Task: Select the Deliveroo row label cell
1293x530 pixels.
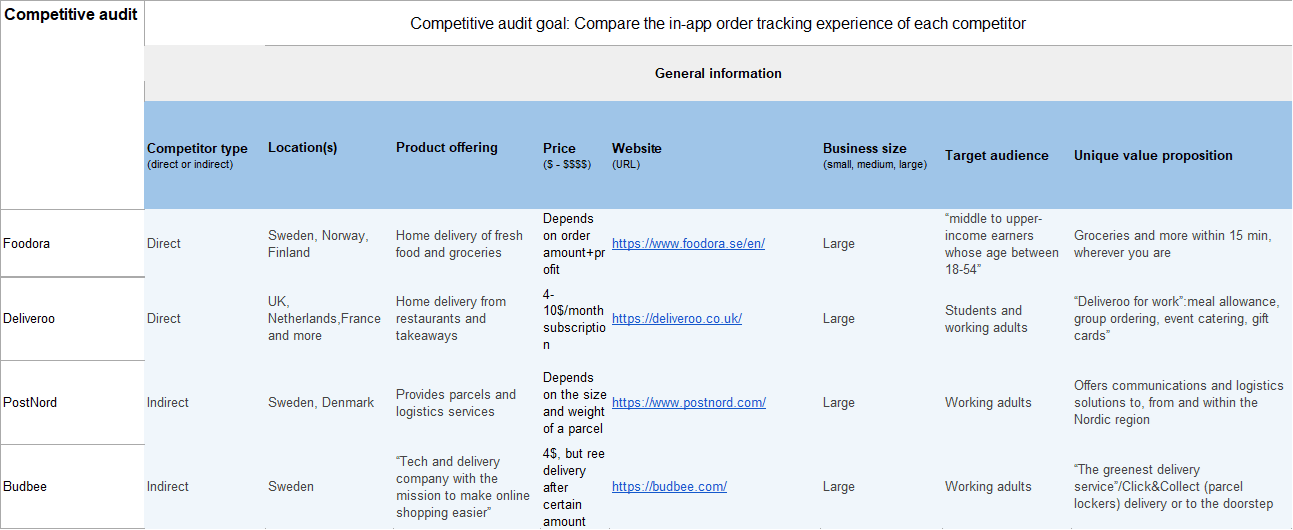Action: coord(72,319)
